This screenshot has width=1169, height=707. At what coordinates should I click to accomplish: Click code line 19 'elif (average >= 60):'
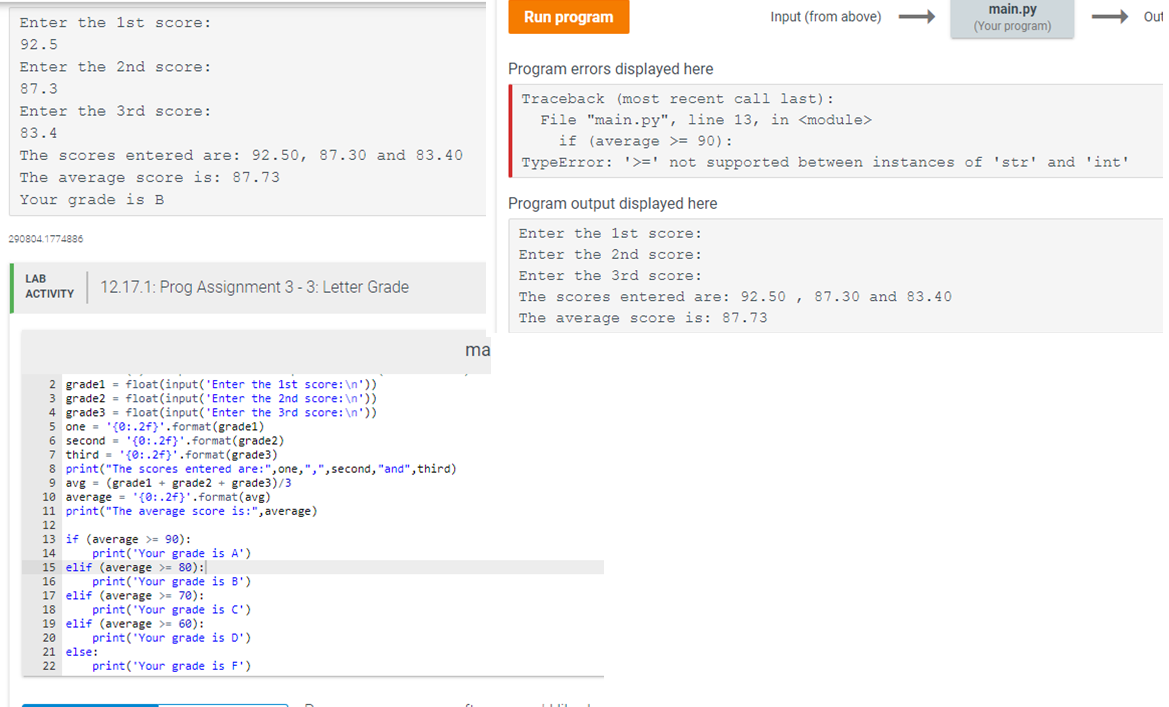135,624
